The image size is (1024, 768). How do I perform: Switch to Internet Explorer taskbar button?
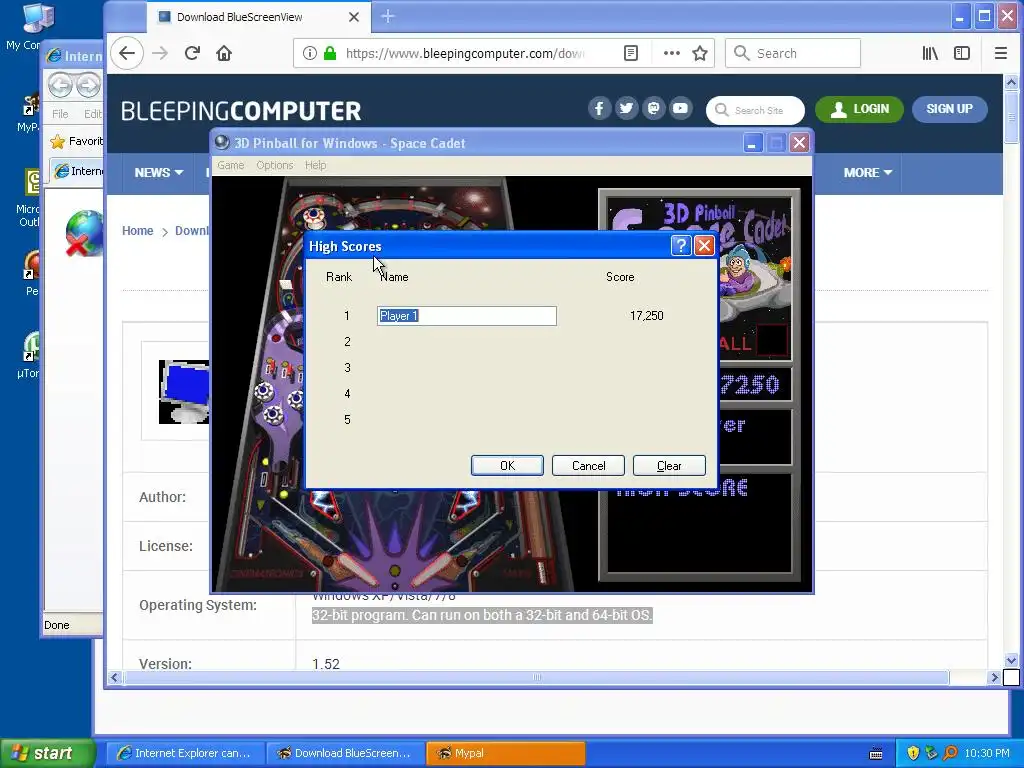tap(185, 753)
